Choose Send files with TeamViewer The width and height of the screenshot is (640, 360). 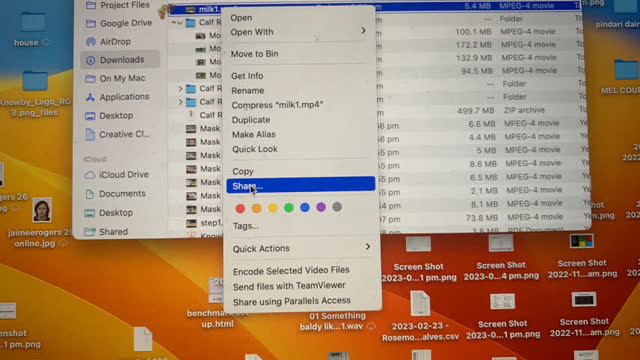coord(289,286)
